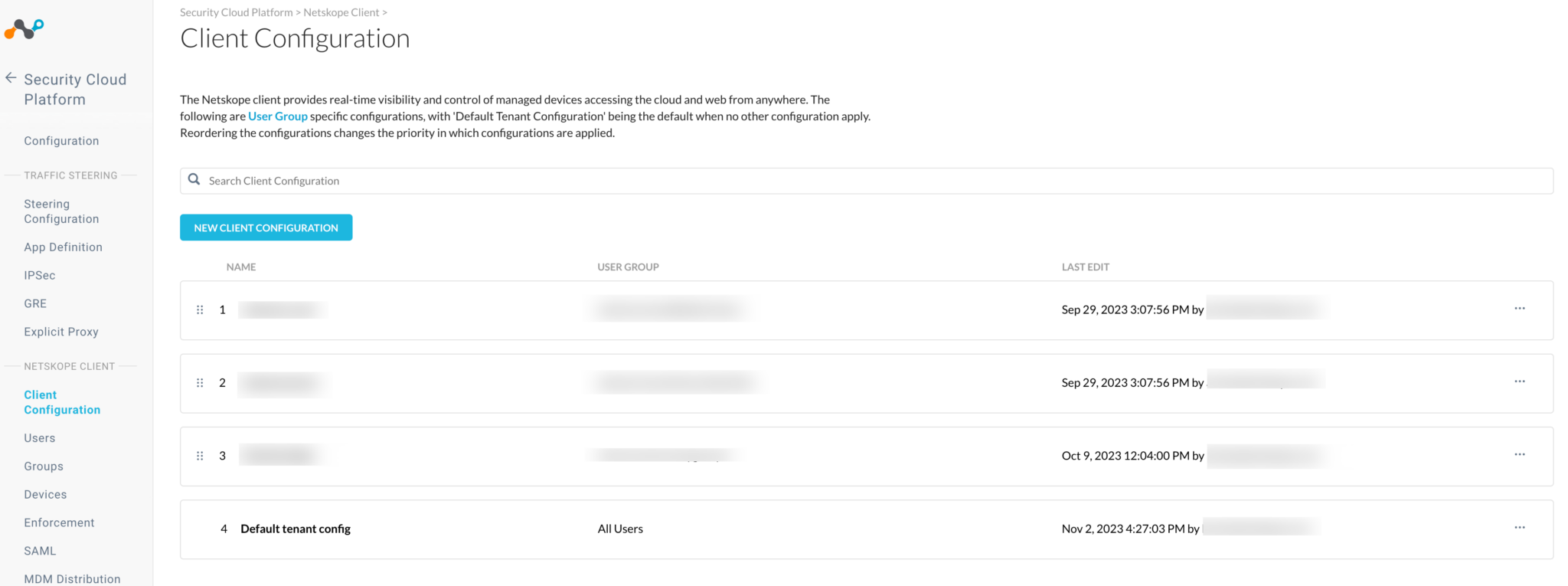Viewport: 1568px width, 586px height.
Task: Click drag handle of configuration row 3
Action: [200, 456]
